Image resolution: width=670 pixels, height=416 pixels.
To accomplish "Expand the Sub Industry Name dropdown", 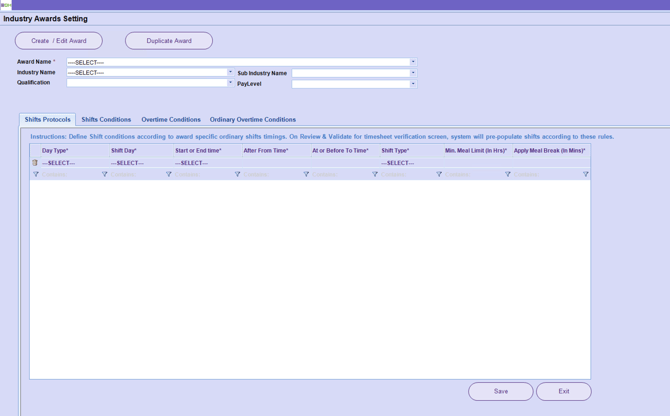I will (413, 73).
